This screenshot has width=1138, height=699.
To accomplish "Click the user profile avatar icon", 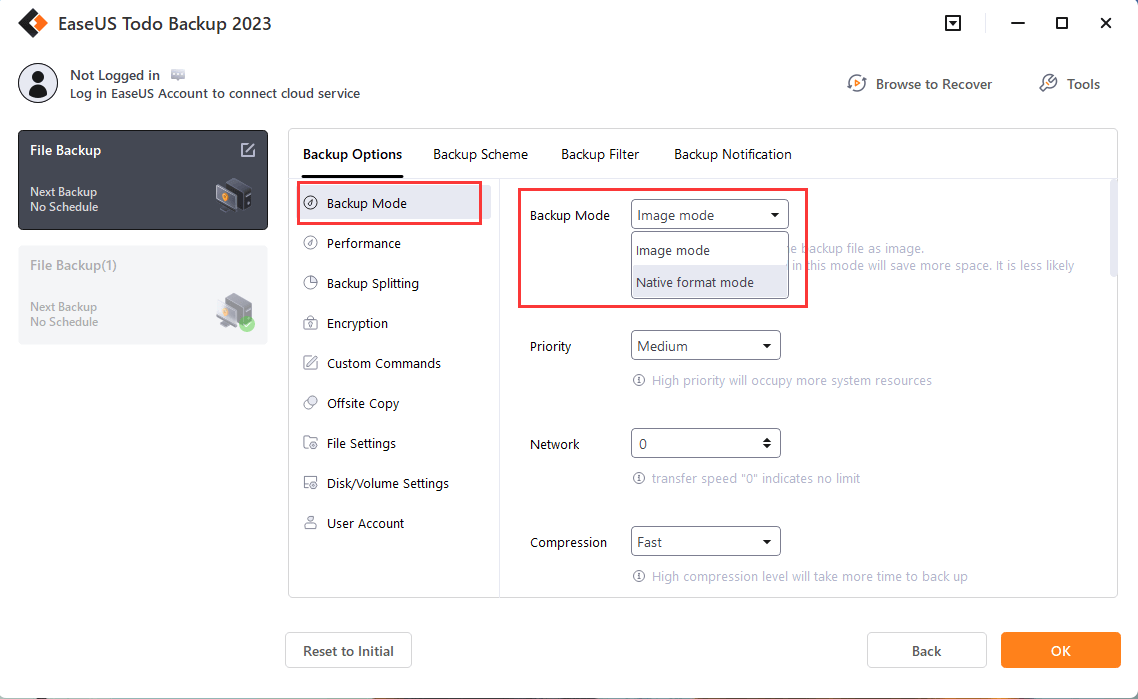I will click(x=38, y=83).
